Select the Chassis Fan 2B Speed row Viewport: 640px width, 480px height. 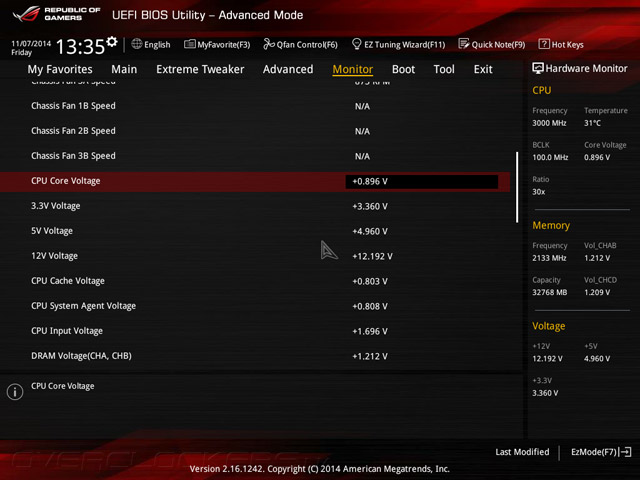255,131
